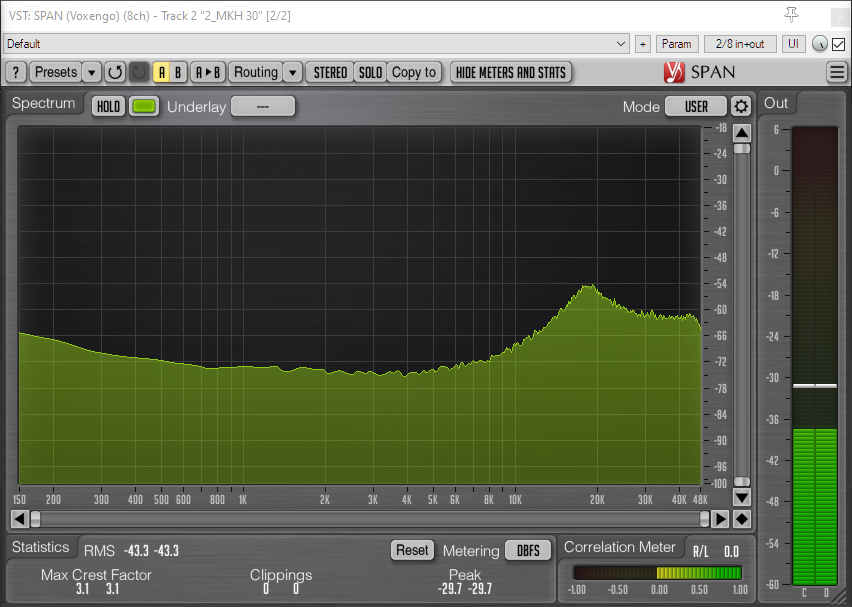Click the diamond zoom reset icon

(742, 519)
